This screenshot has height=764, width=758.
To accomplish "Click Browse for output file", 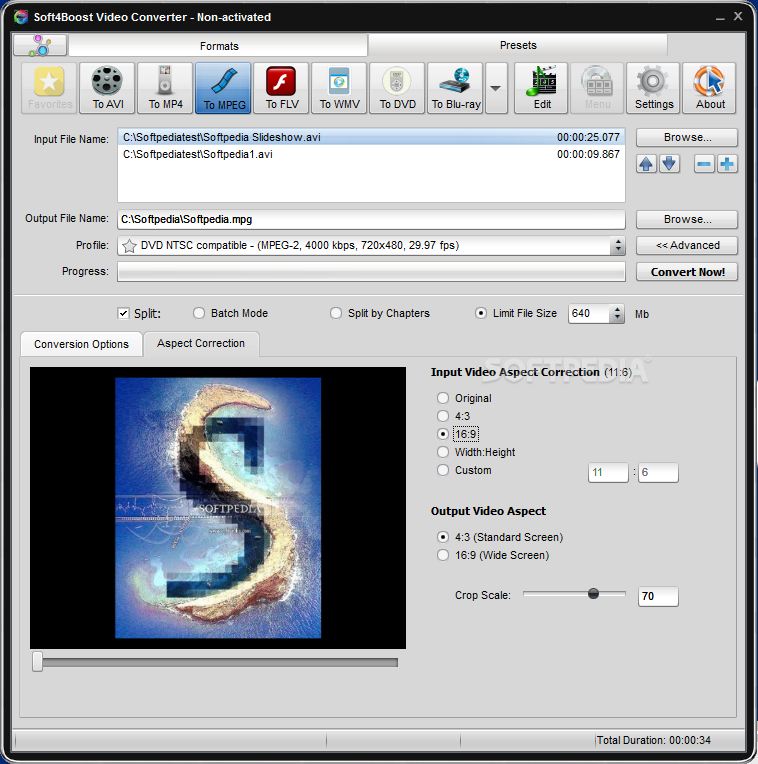I will coord(687,219).
